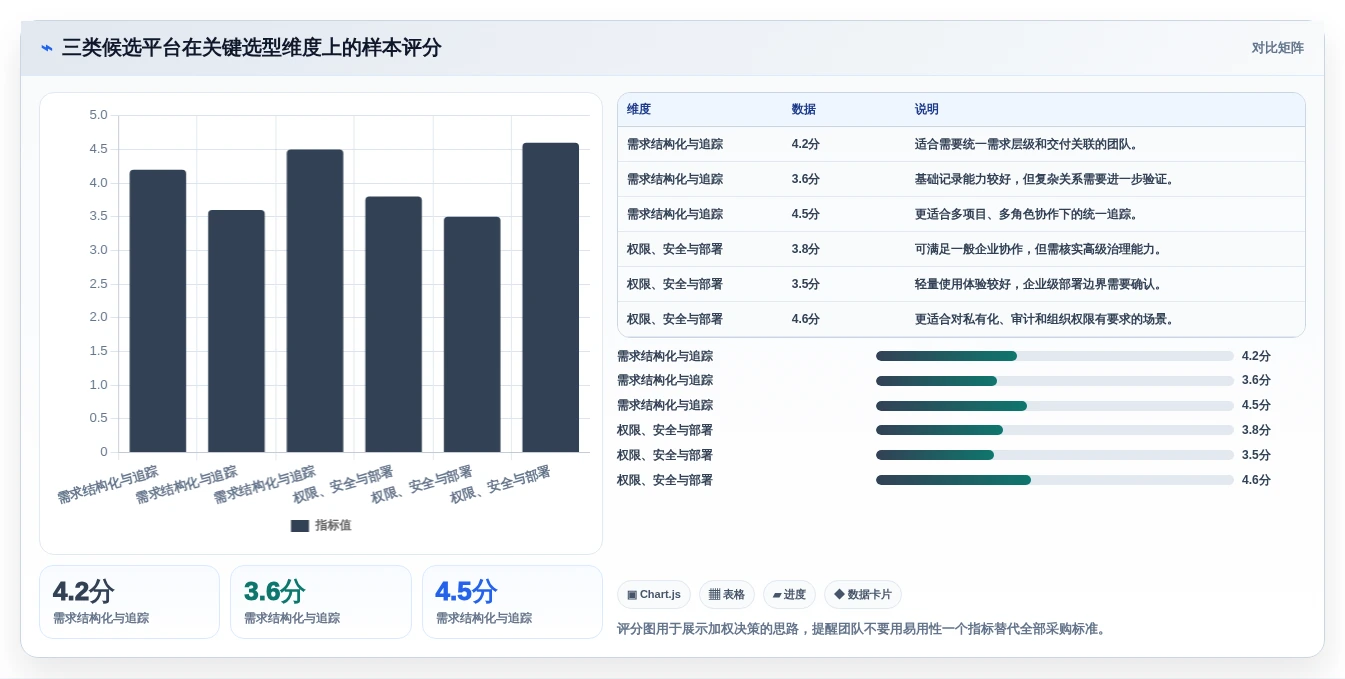The image size is (1345, 679).
Task: Select table cell 基础记录能力较好，但复杂关系需要进一步验证。
Action: pos(1044,179)
